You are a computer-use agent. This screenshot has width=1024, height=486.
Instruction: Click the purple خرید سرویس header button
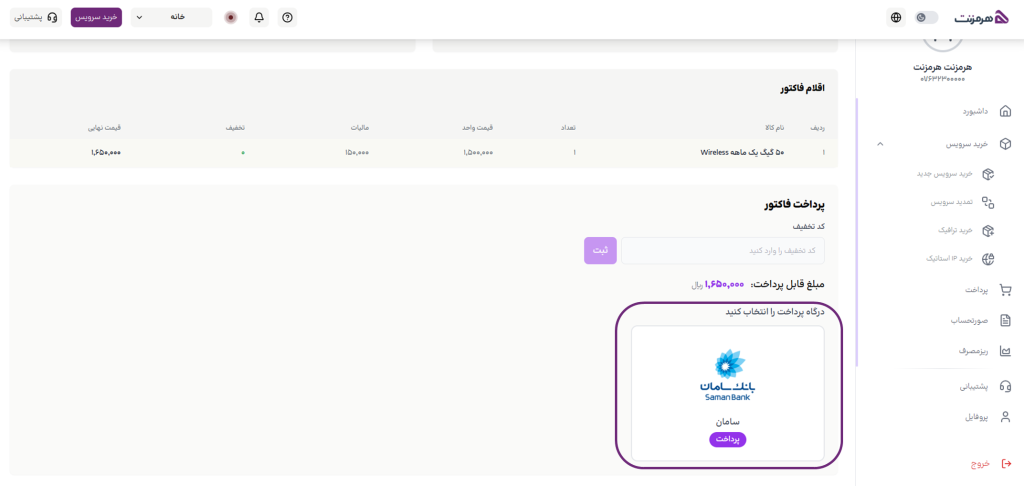pos(96,18)
